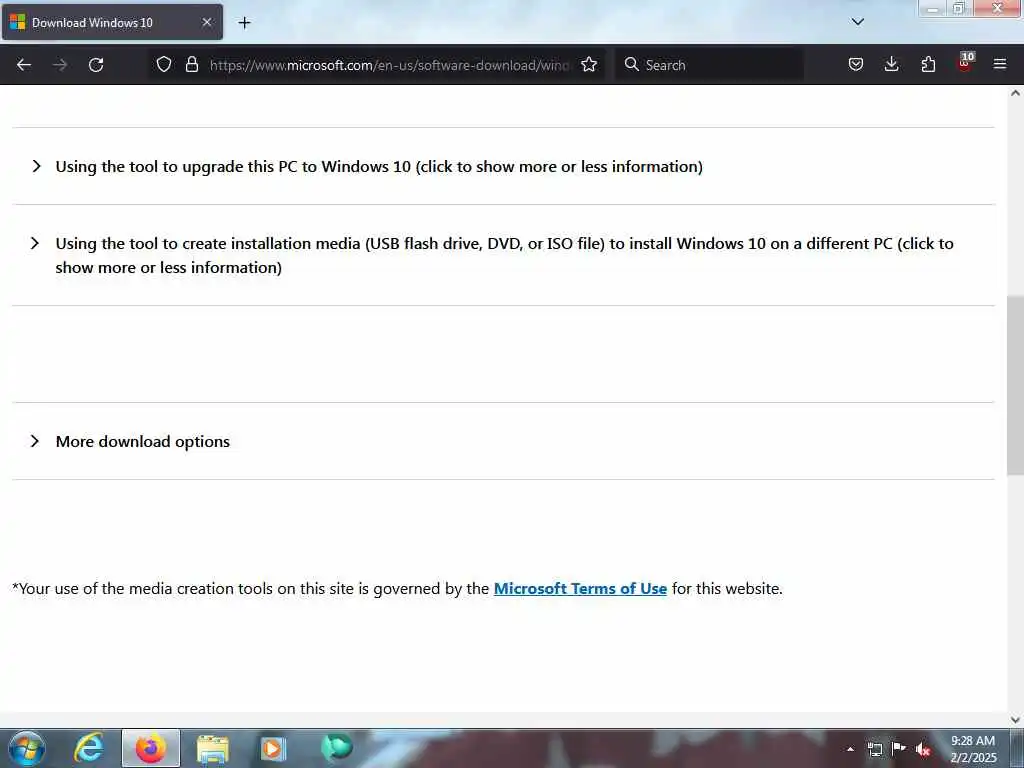The height and width of the screenshot is (768, 1024).
Task: Expand the upgrade this PC section chevron
Action: [x=37, y=167]
